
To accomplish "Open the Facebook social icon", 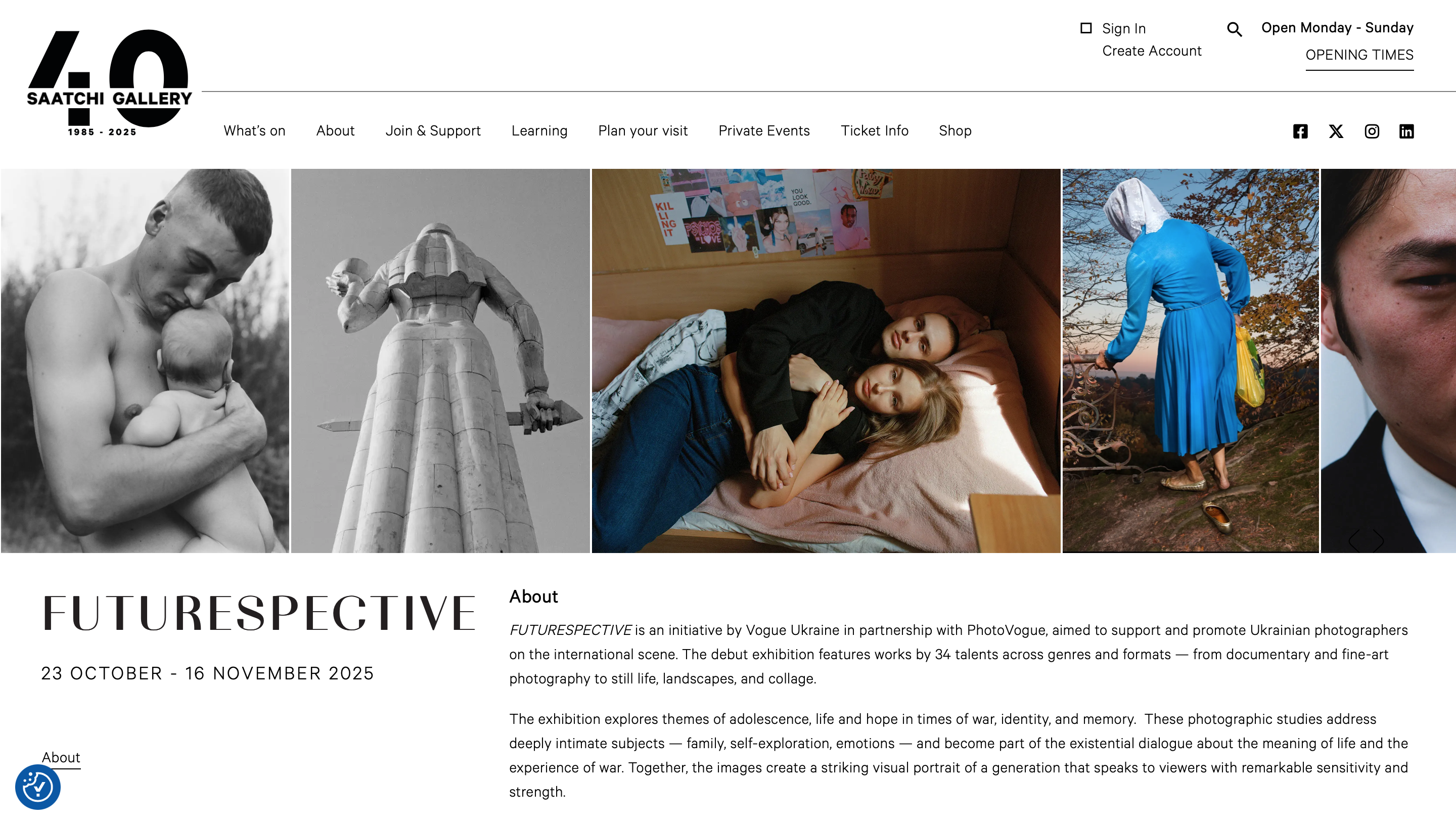I will (x=1300, y=131).
